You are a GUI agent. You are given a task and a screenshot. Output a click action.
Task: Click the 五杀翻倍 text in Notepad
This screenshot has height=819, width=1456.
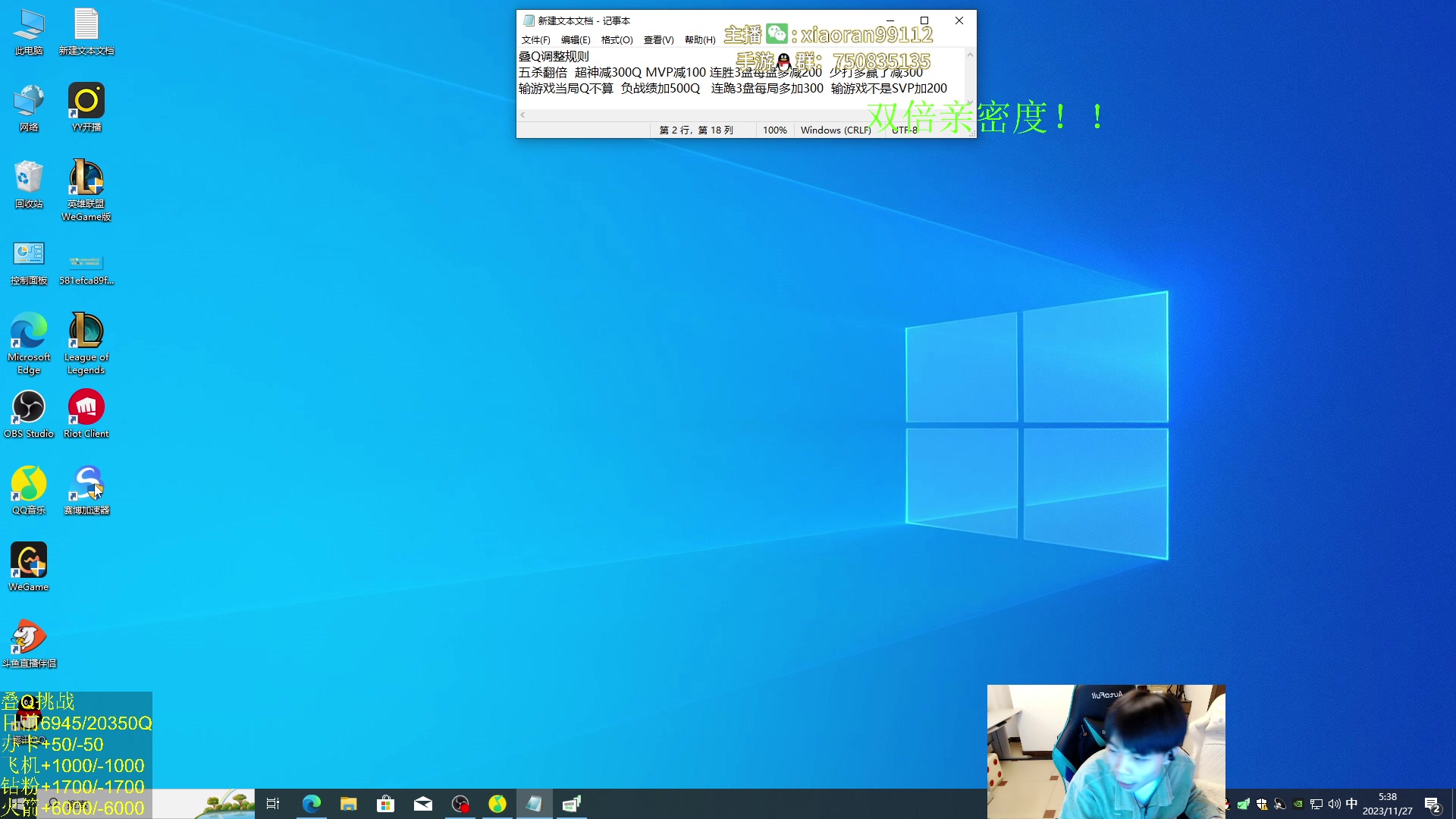point(543,73)
